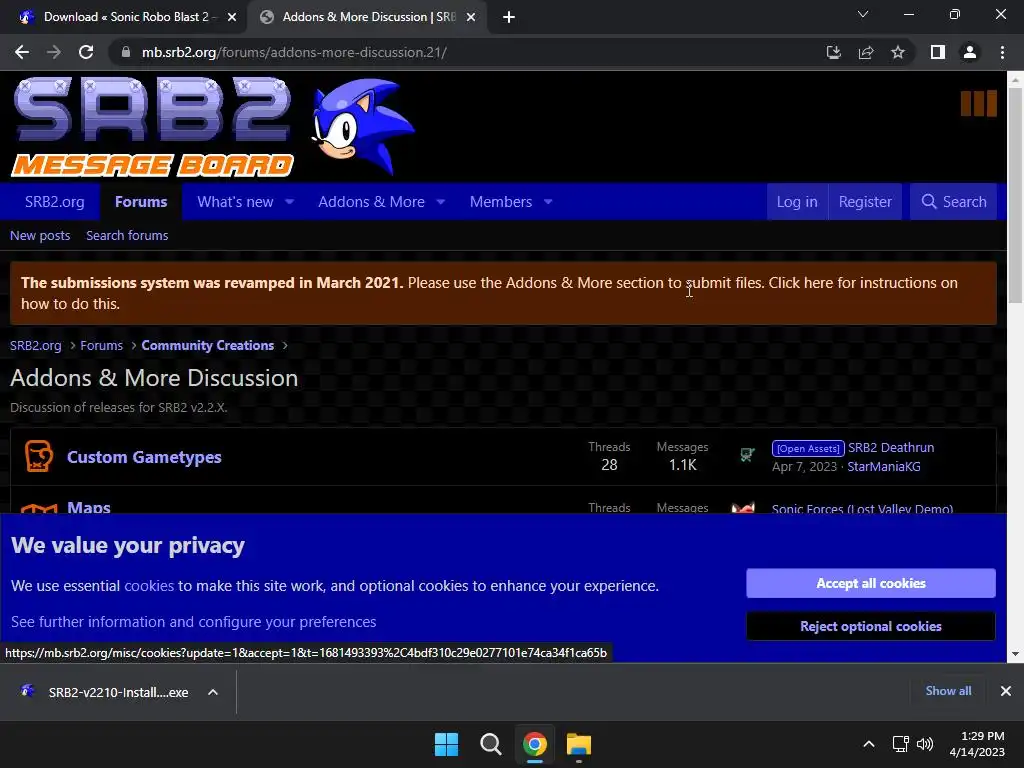
Task: View site information lock icon
Action: coord(126,52)
